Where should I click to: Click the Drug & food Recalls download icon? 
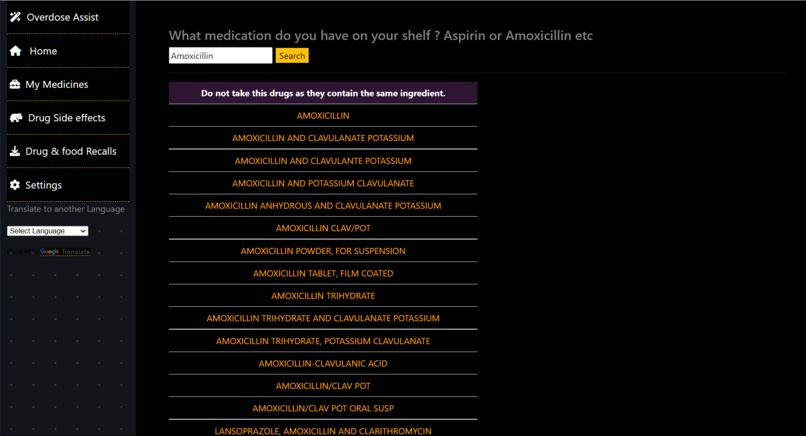coord(15,151)
